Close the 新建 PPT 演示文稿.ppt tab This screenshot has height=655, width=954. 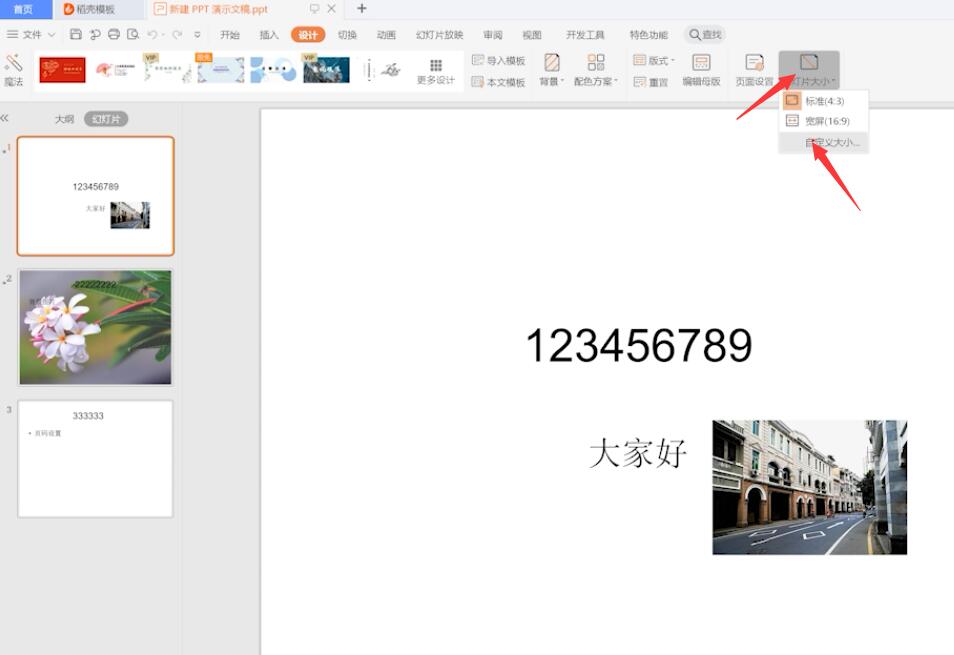[x=332, y=9]
